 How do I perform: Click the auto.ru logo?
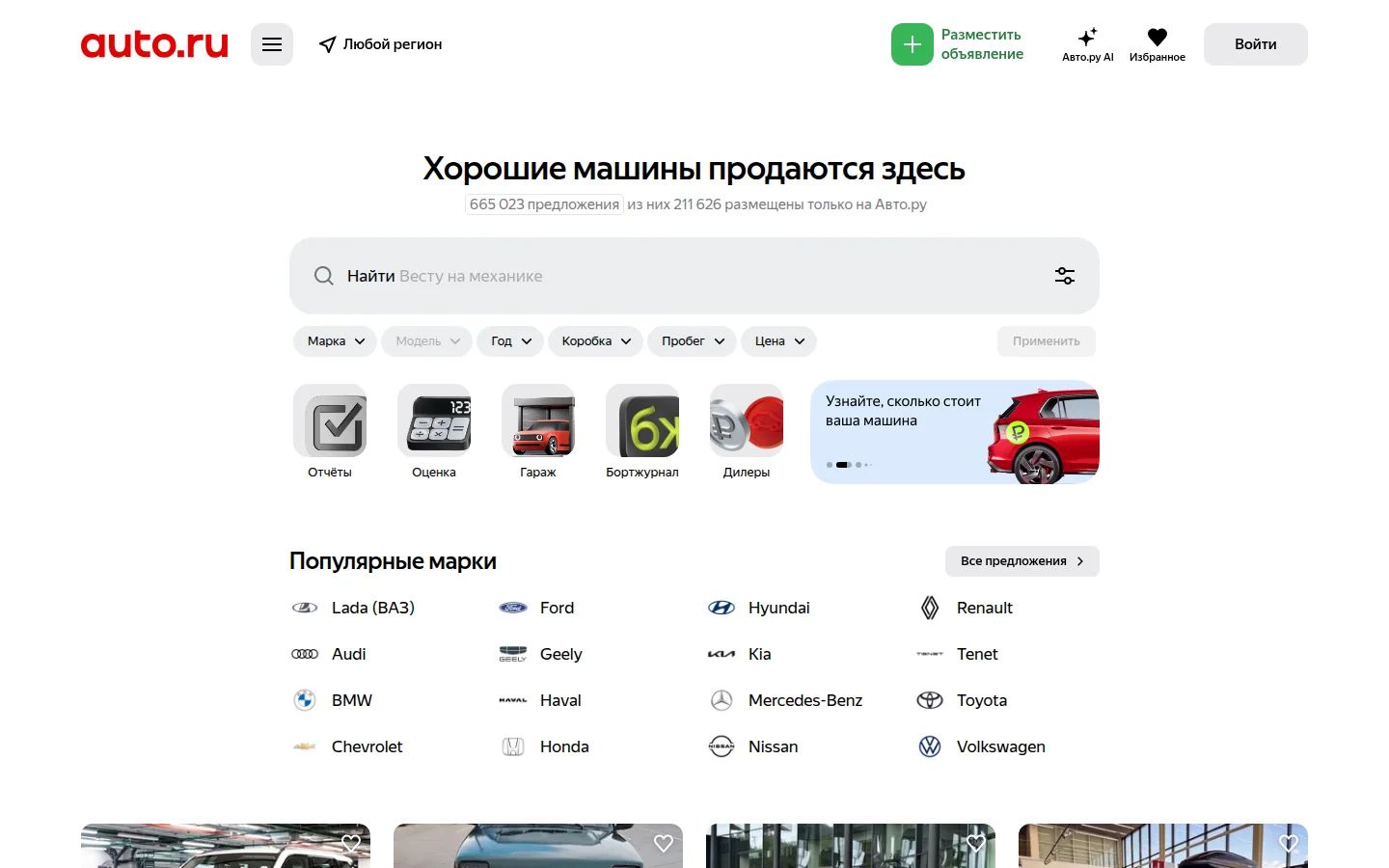pyautogui.click(x=154, y=44)
